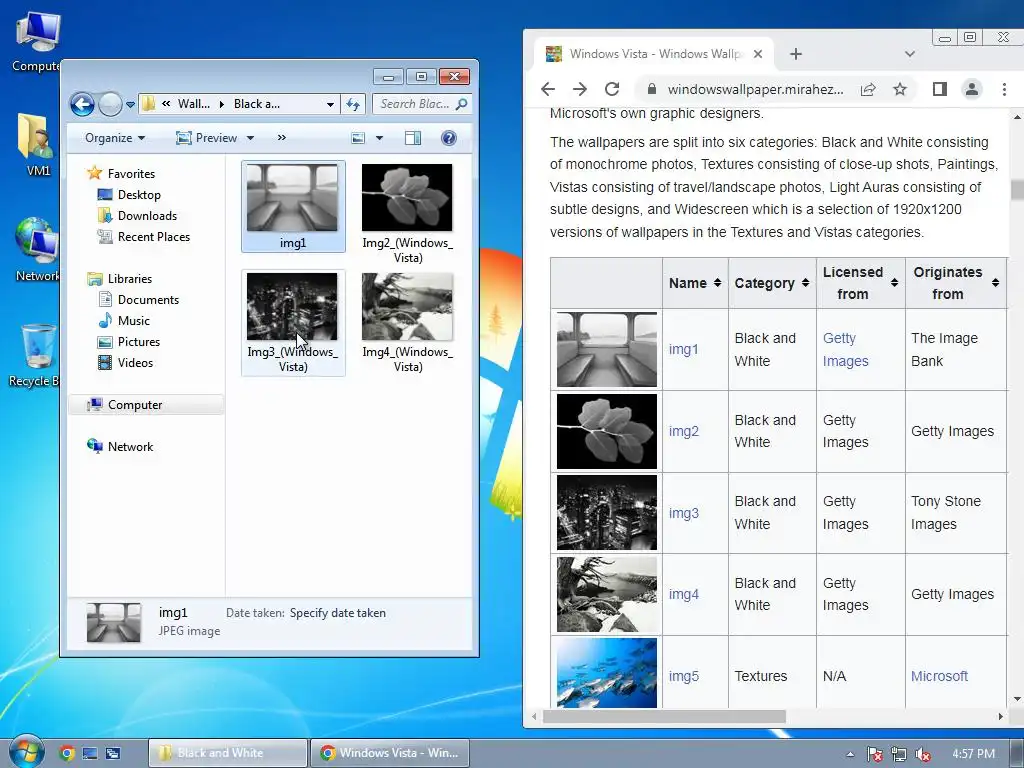Sort table by Originates from column

pyautogui.click(x=956, y=283)
